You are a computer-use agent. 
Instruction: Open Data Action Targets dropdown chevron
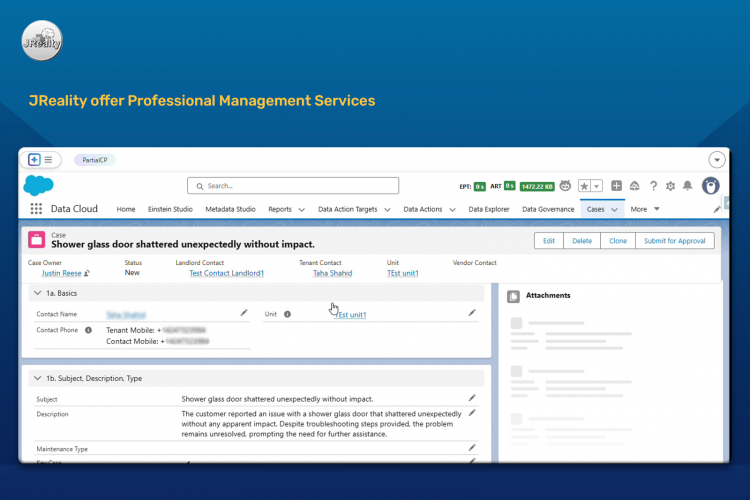(387, 210)
